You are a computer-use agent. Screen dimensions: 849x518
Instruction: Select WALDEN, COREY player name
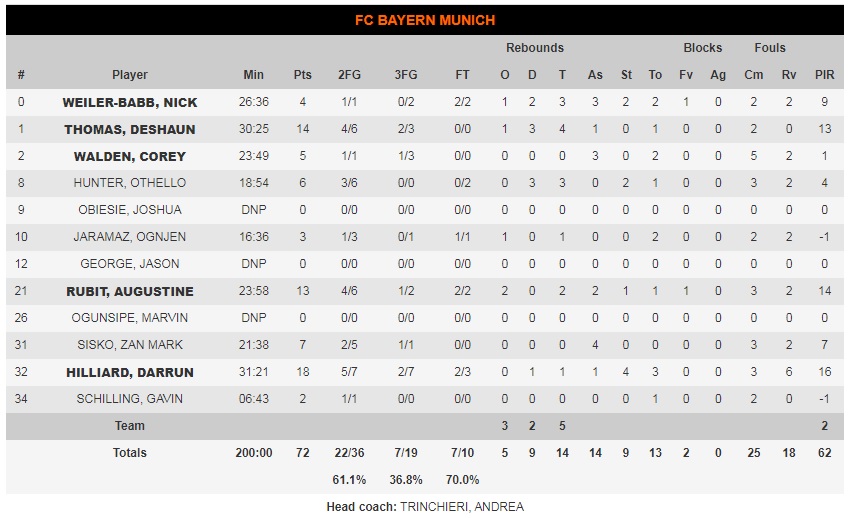pos(129,156)
